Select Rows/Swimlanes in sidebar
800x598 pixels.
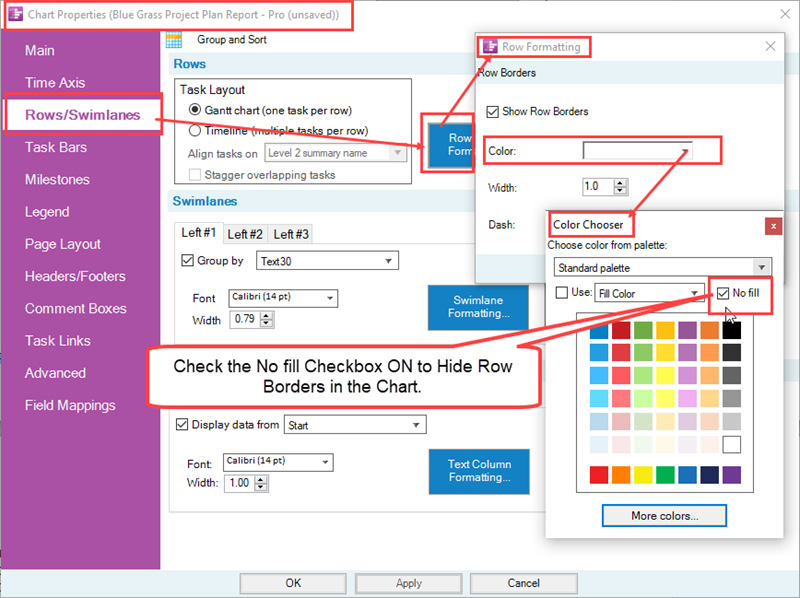pyautogui.click(x=83, y=115)
